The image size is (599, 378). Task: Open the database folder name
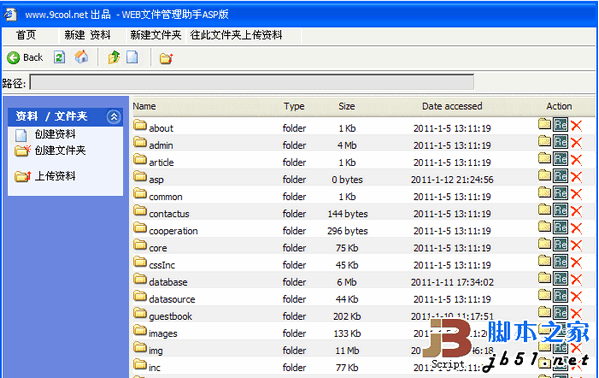(x=168, y=282)
